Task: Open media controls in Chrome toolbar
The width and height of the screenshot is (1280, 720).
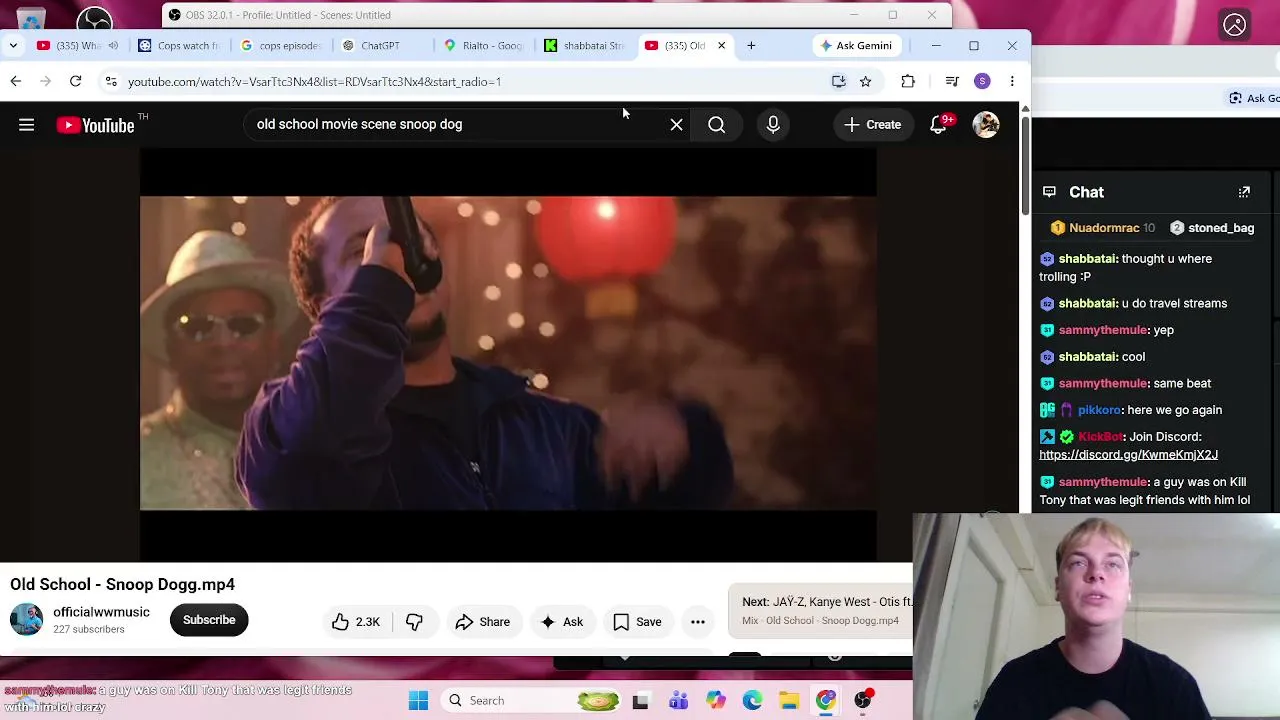Action: coord(952,82)
